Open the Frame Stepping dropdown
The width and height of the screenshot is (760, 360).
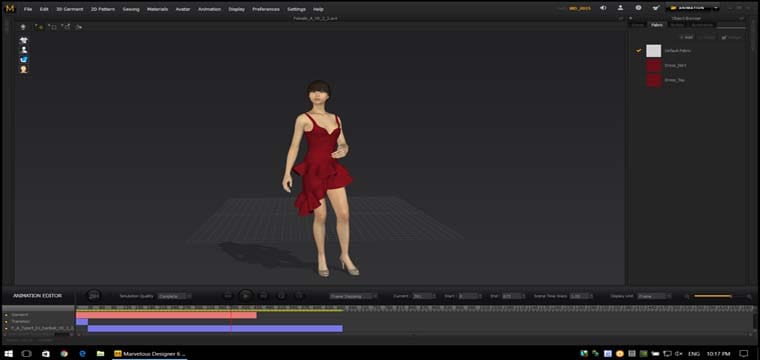[x=353, y=296]
